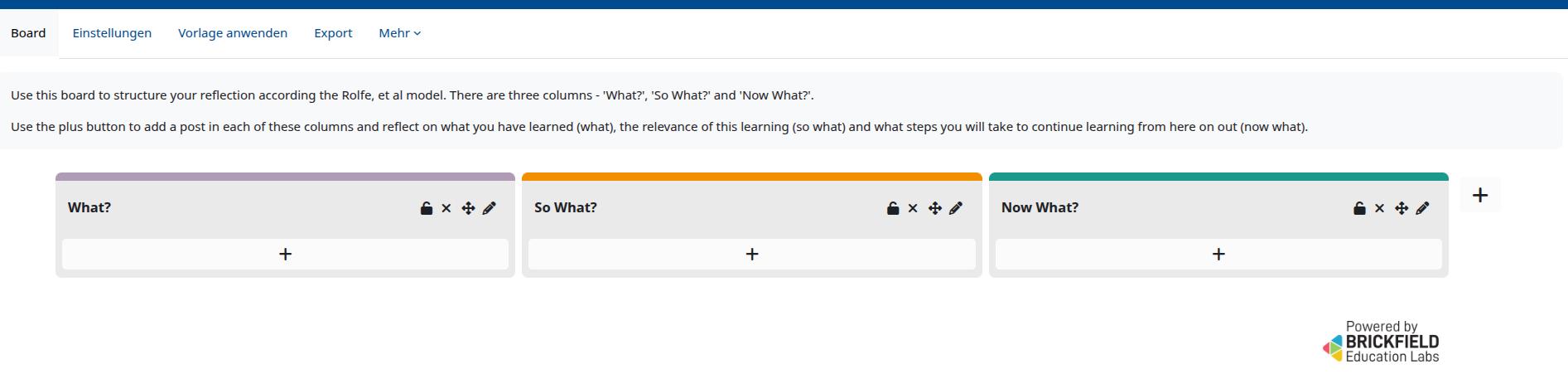Switch to the Vorlage anwenden tab
Viewport: 1568px width, 374px height.
233,33
